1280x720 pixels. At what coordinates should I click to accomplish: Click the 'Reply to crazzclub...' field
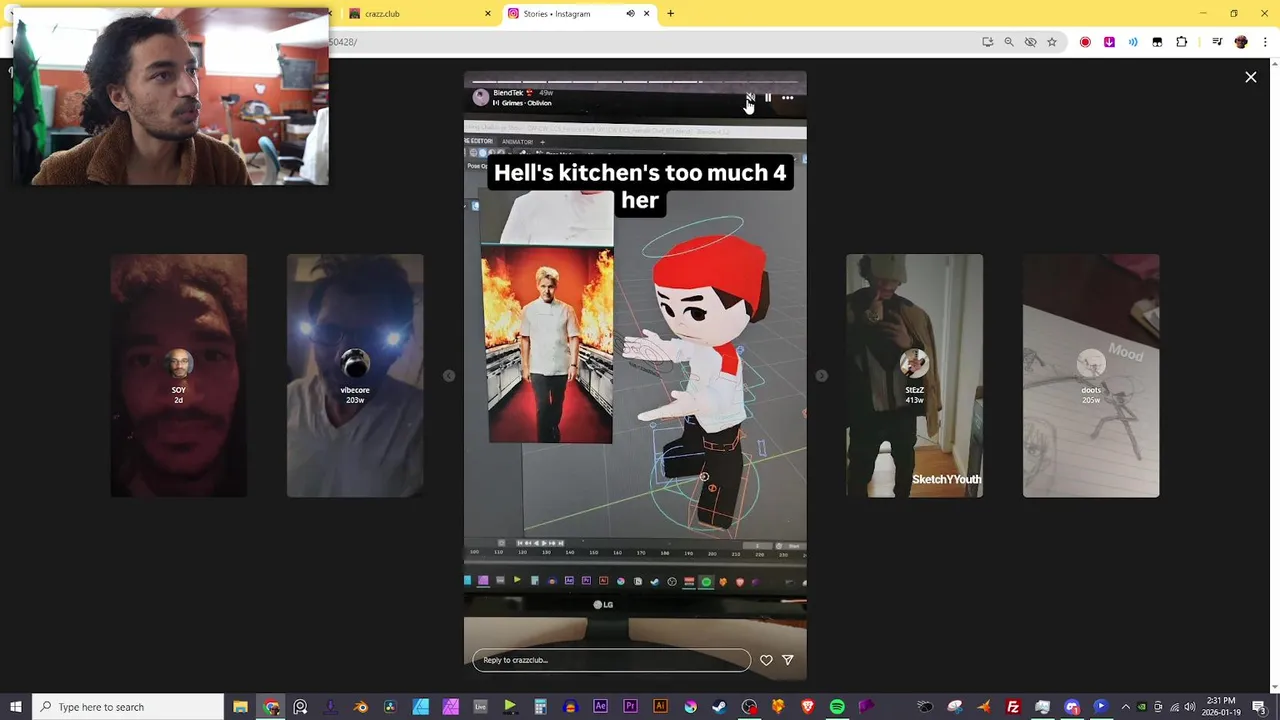point(611,660)
